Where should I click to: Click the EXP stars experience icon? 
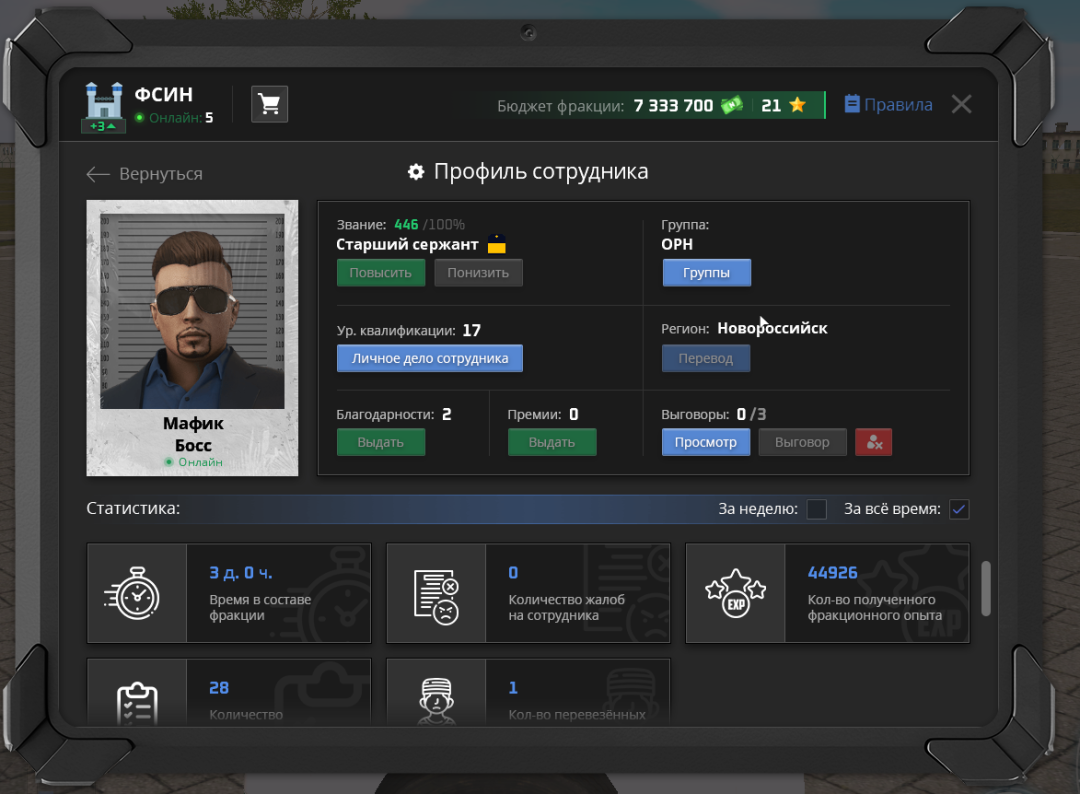coord(735,593)
